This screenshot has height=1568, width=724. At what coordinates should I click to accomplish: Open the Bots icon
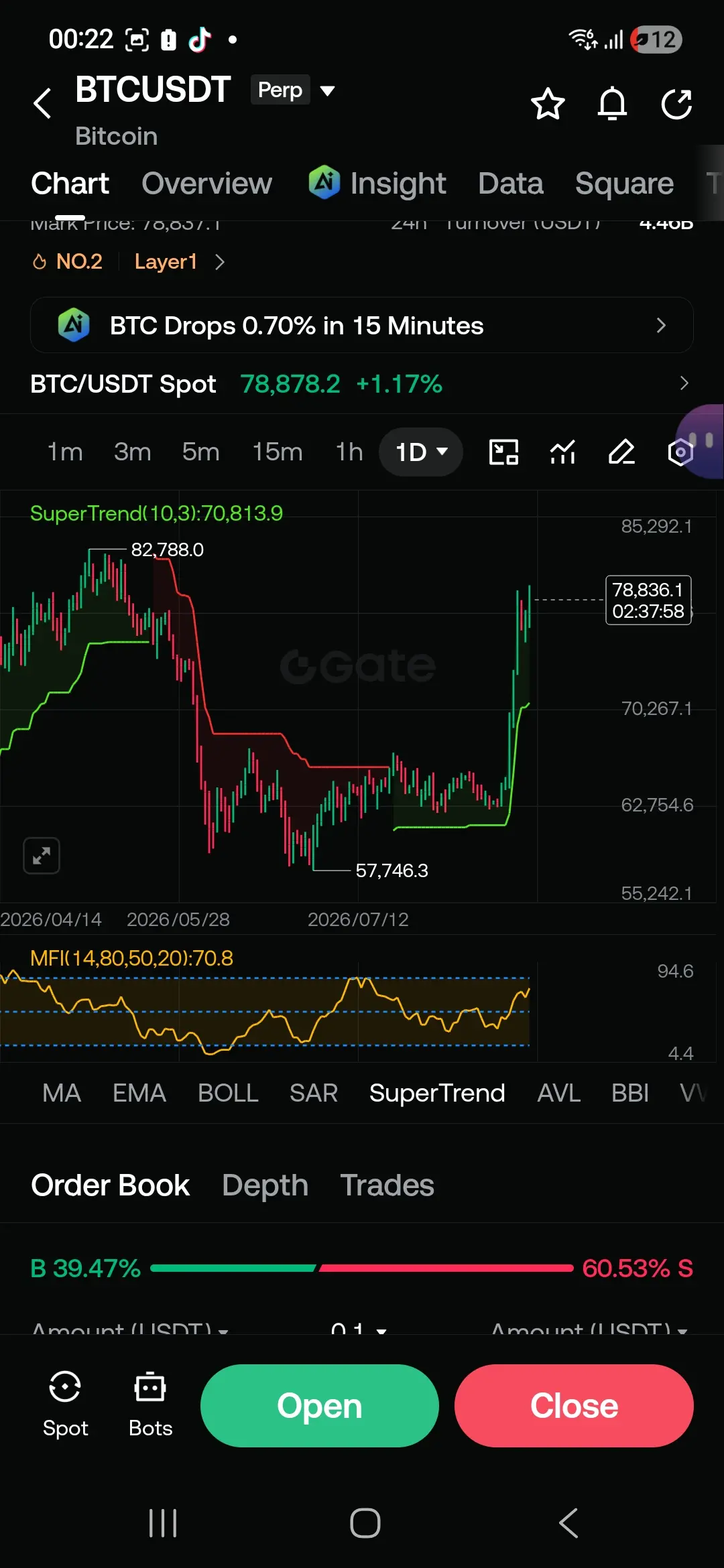150,1404
